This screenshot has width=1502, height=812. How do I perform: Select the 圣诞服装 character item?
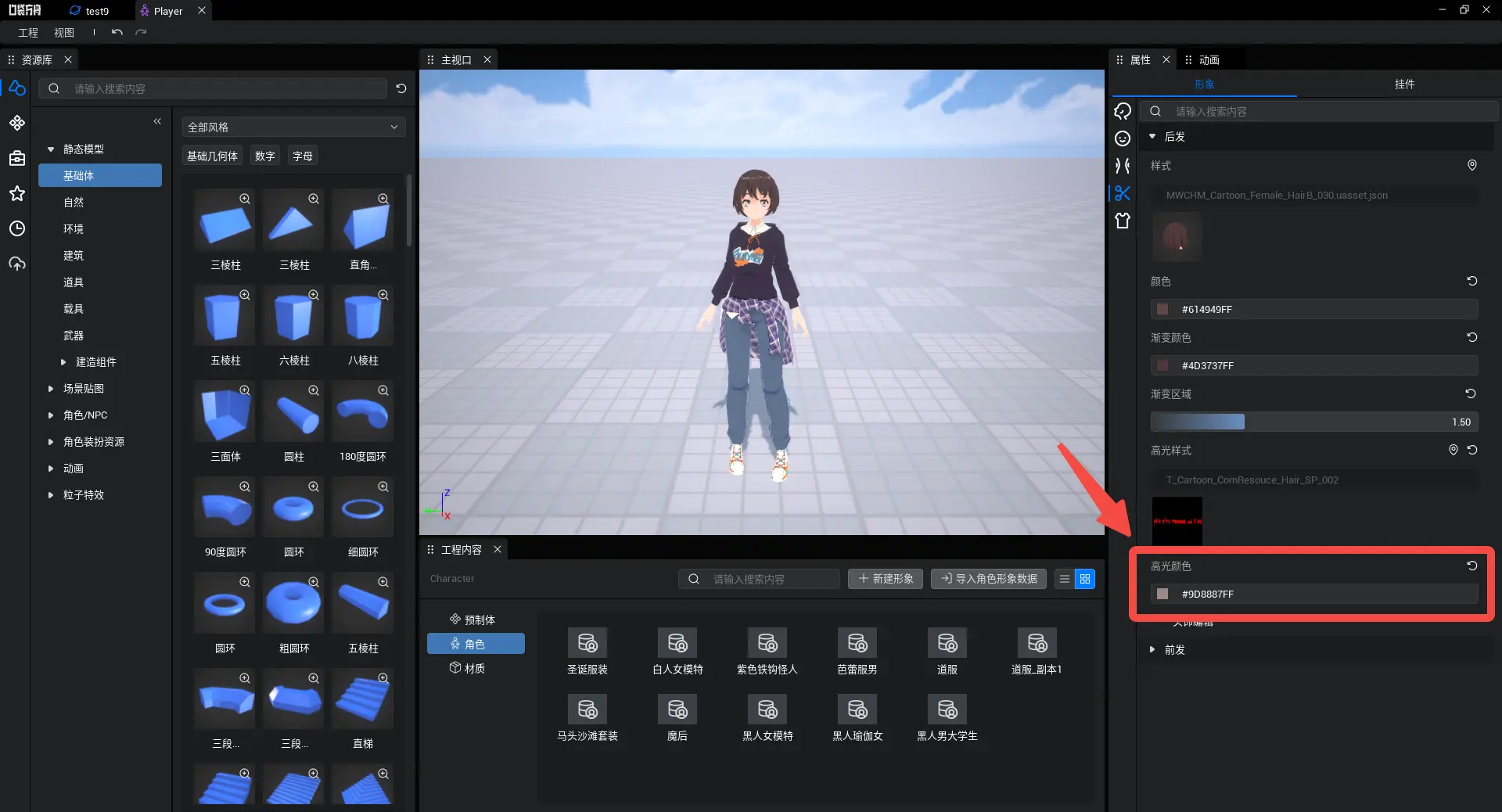[x=588, y=652]
